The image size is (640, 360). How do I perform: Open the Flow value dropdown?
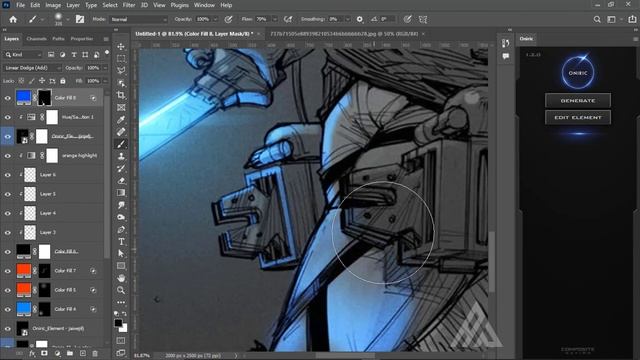click(275, 19)
